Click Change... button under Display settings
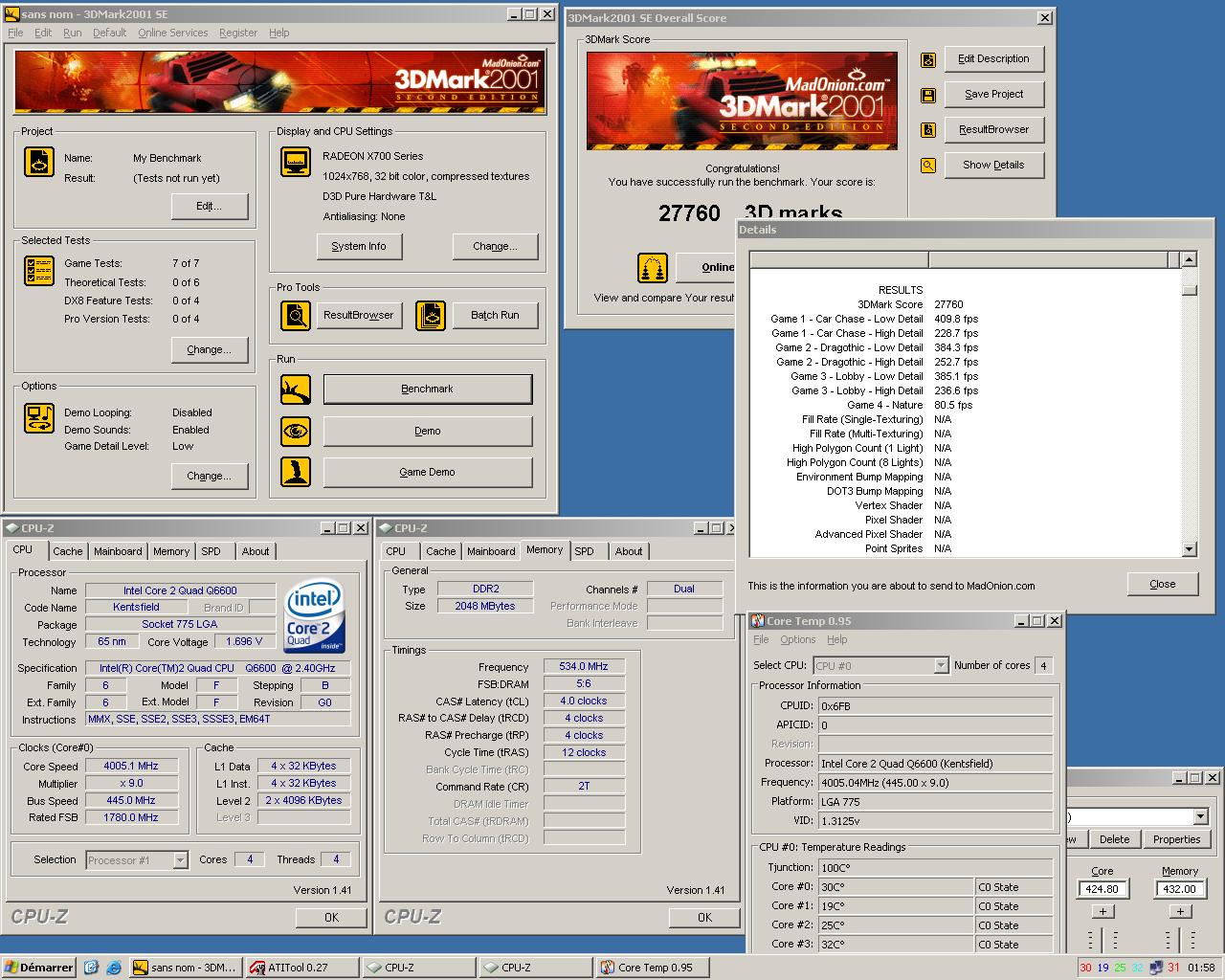Screen dimensions: 1225x980 tap(495, 246)
